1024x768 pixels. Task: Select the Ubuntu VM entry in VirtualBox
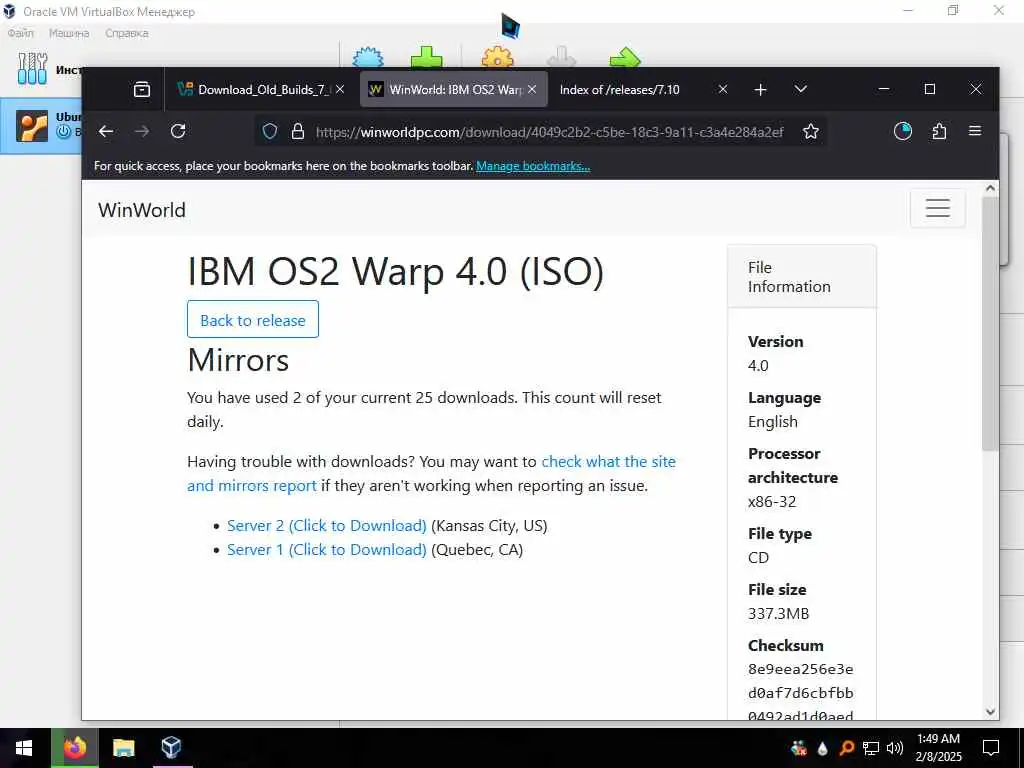pos(41,125)
